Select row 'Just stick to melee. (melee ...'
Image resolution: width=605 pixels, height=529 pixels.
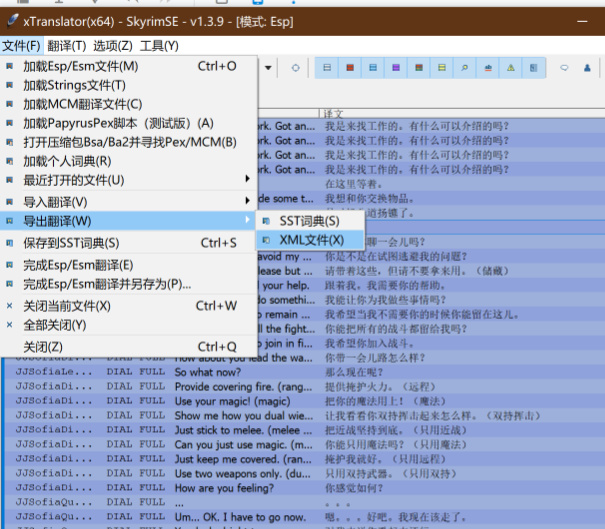point(305,430)
